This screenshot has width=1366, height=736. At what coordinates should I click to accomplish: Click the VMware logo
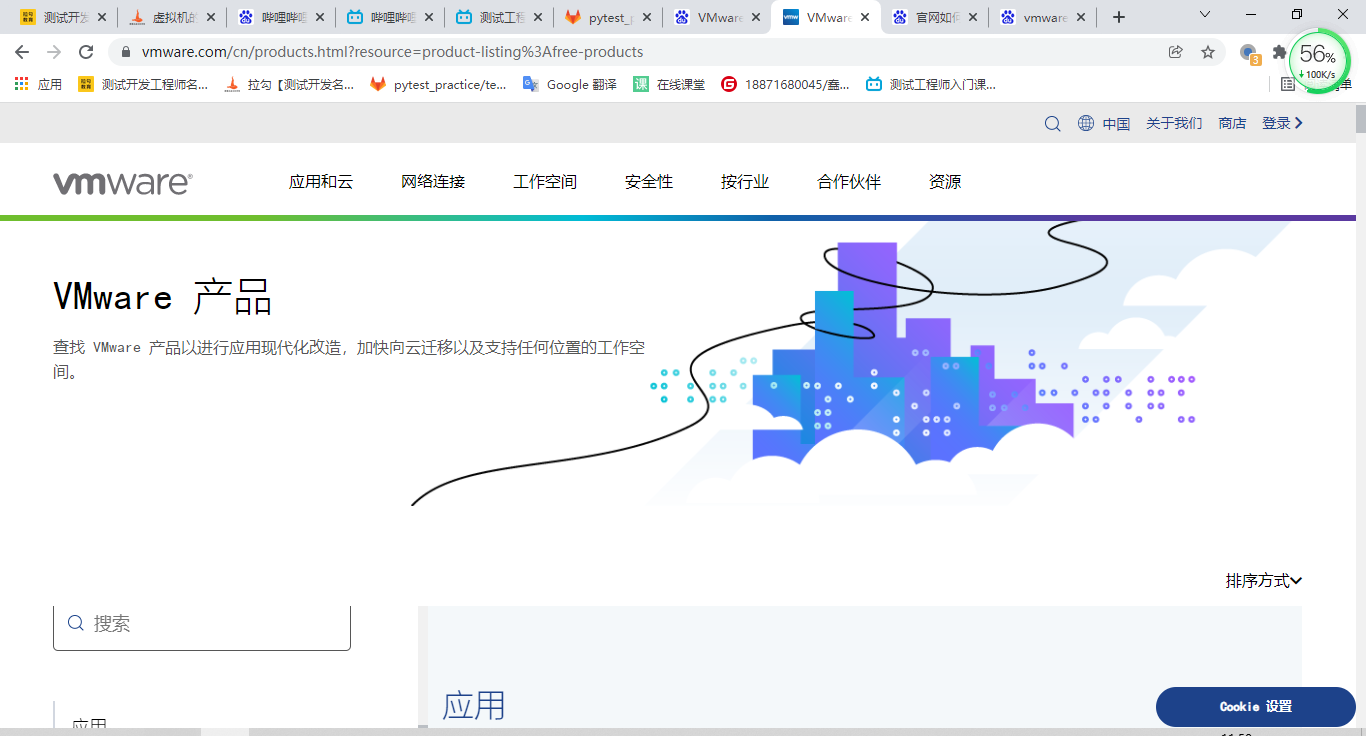122,183
